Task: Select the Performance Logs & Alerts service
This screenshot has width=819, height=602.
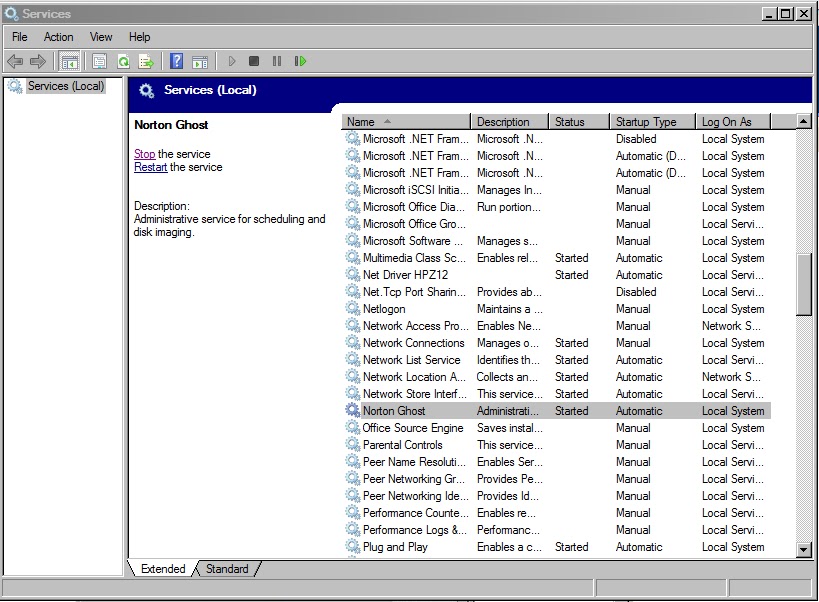Action: (557, 529)
